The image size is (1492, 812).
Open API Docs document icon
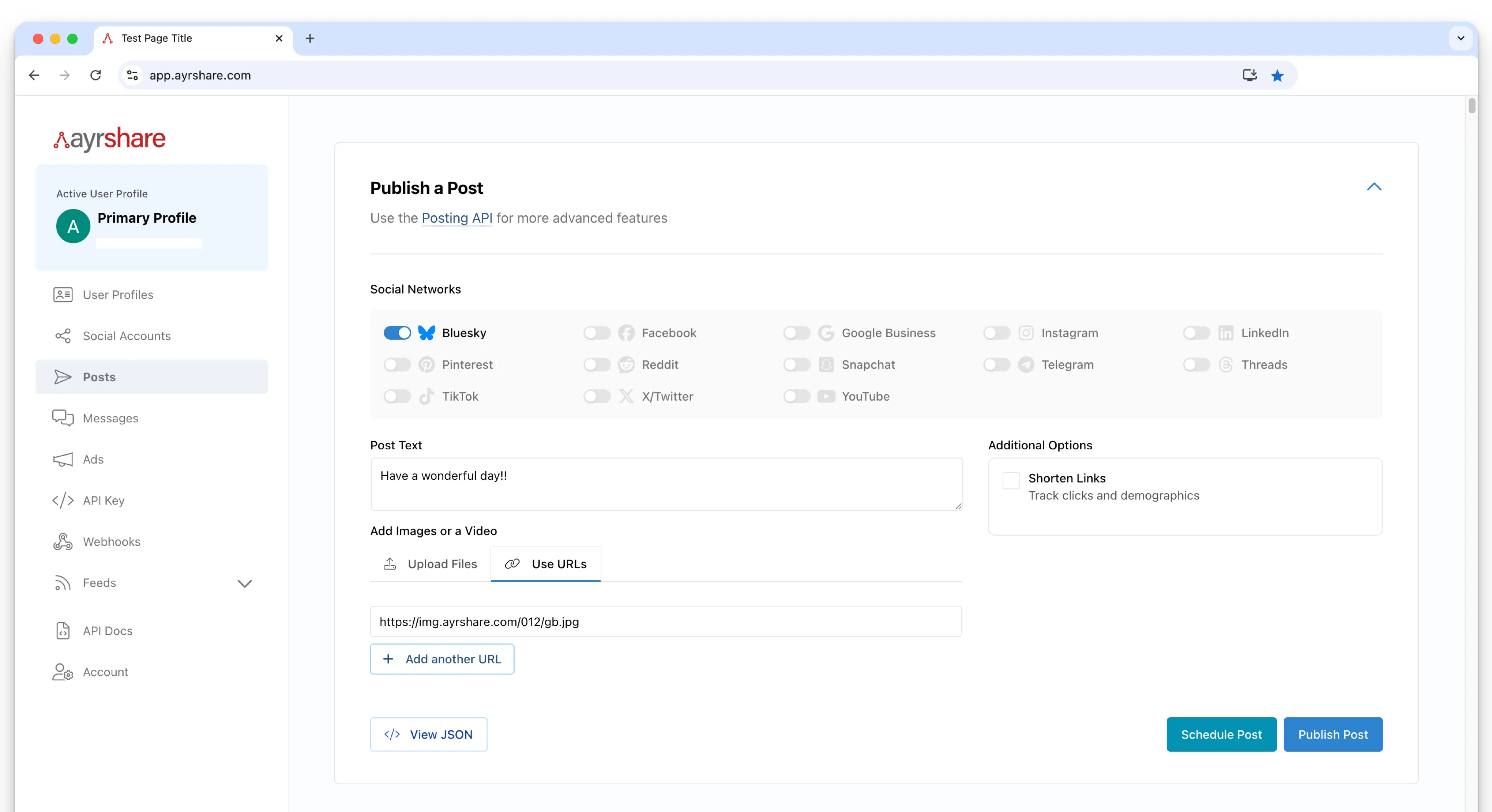(63, 631)
